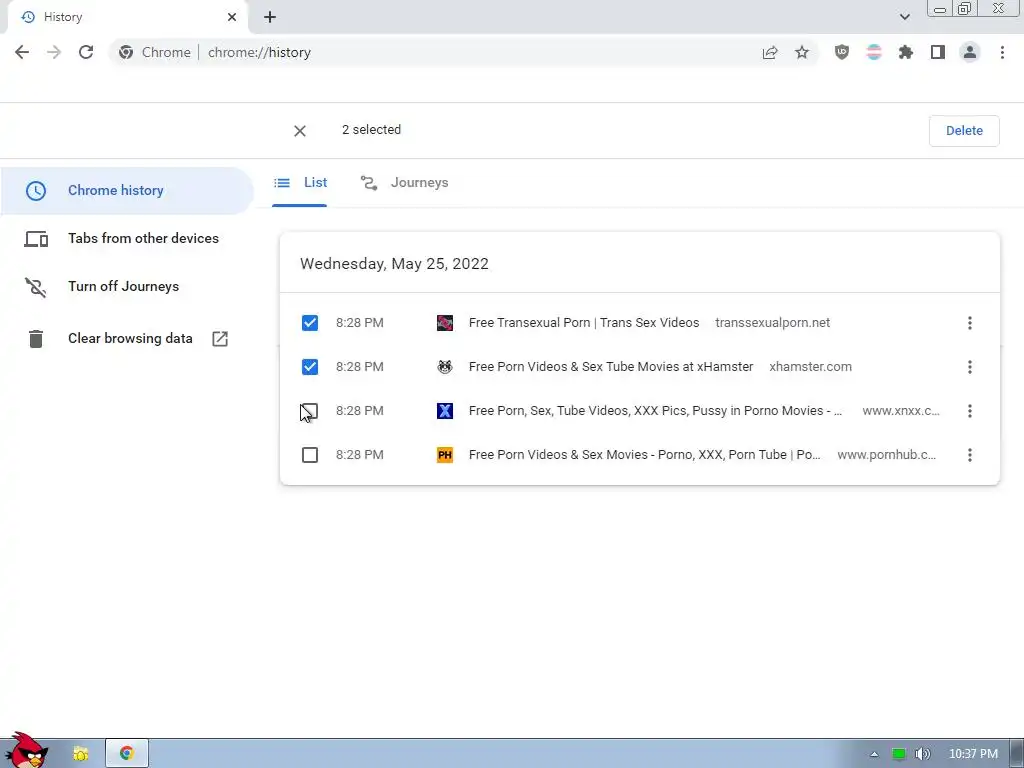
Task: Check the xnxx entry checkbox
Action: tap(310, 411)
